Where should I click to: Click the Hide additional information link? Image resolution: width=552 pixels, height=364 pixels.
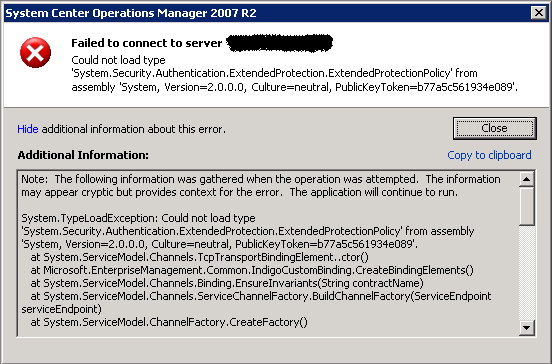pyautogui.click(x=28, y=129)
